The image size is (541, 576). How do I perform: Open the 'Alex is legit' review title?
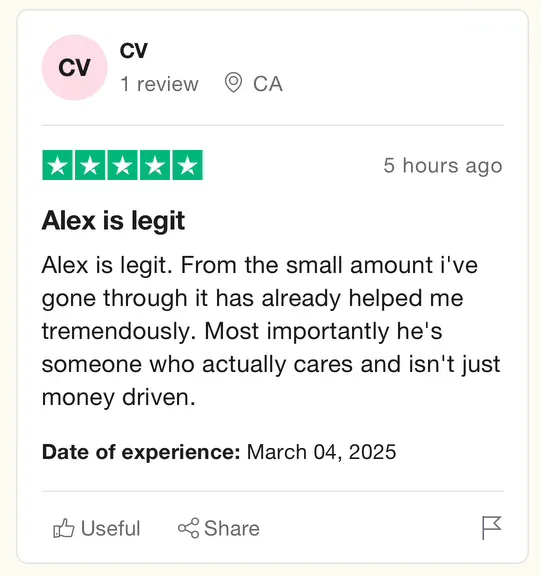pos(113,221)
